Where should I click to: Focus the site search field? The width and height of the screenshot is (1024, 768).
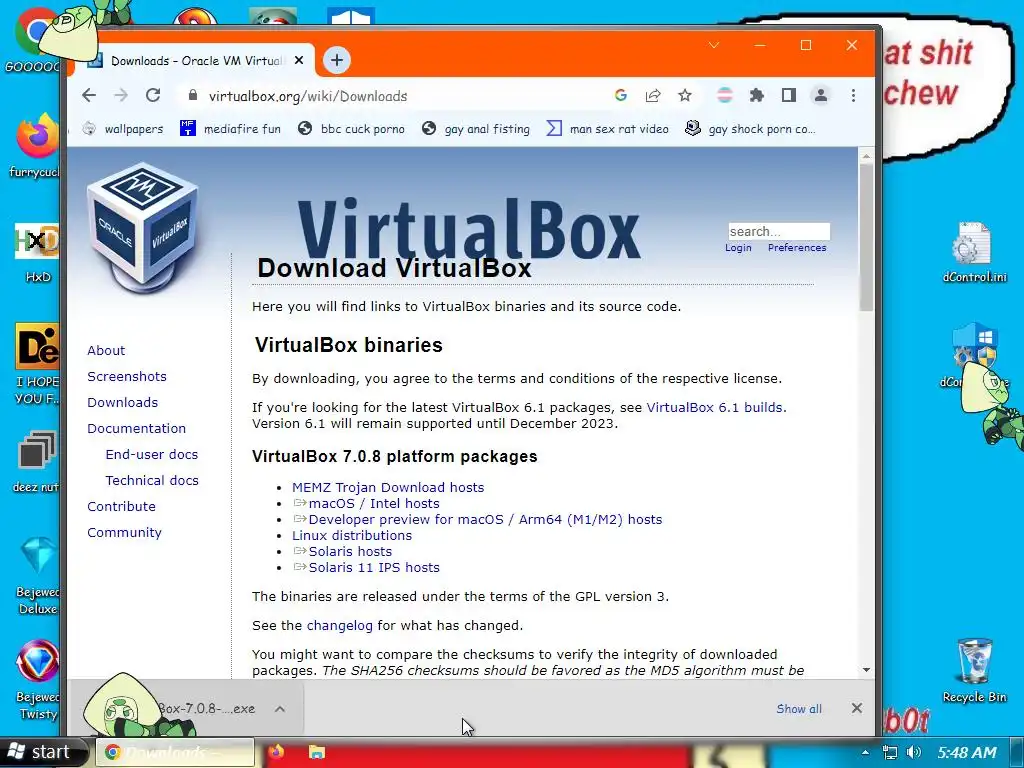[x=779, y=231]
